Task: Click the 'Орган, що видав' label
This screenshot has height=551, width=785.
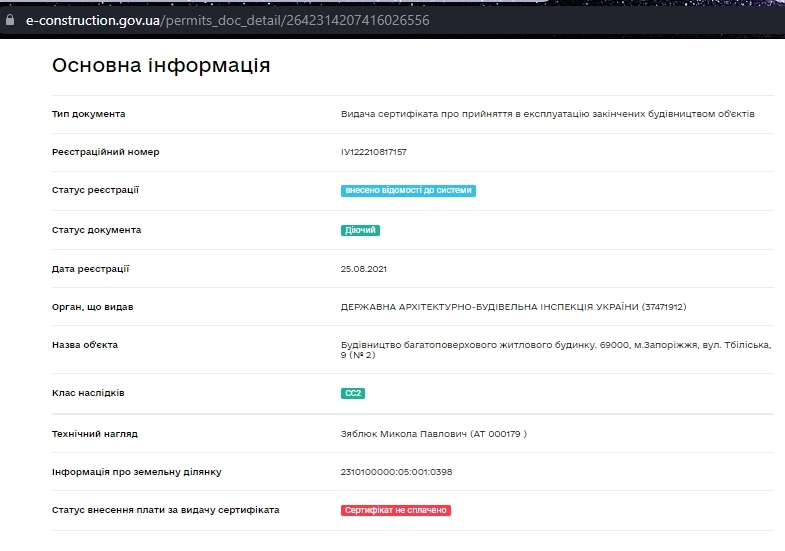Action: pyautogui.click(x=93, y=307)
